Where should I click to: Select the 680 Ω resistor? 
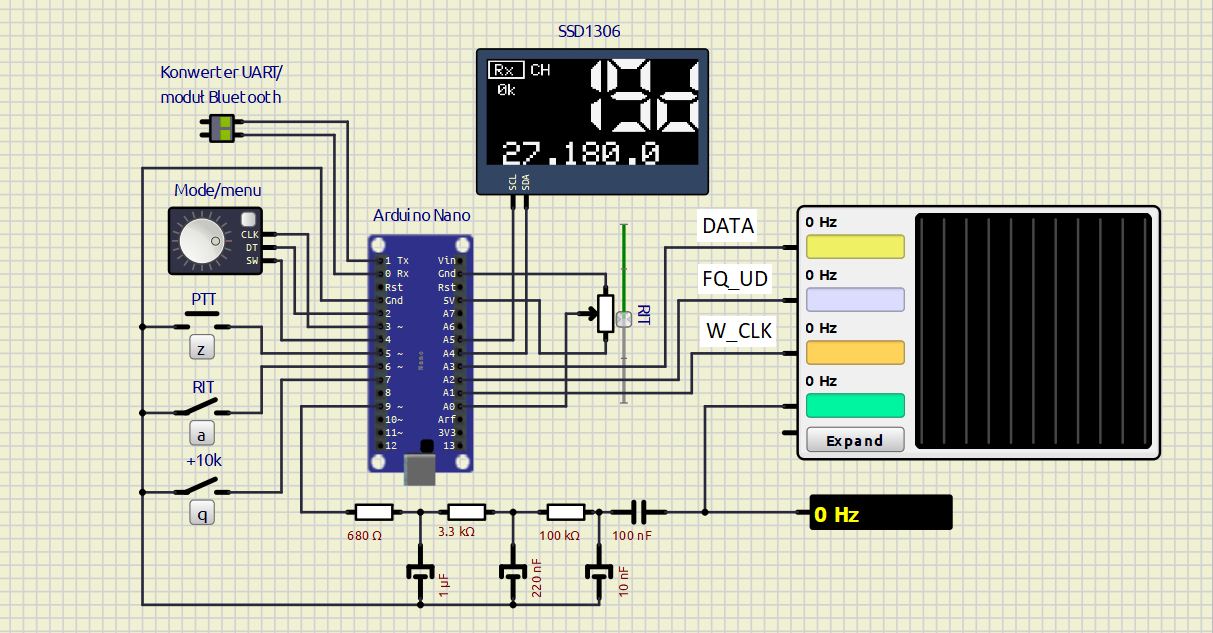(x=374, y=512)
